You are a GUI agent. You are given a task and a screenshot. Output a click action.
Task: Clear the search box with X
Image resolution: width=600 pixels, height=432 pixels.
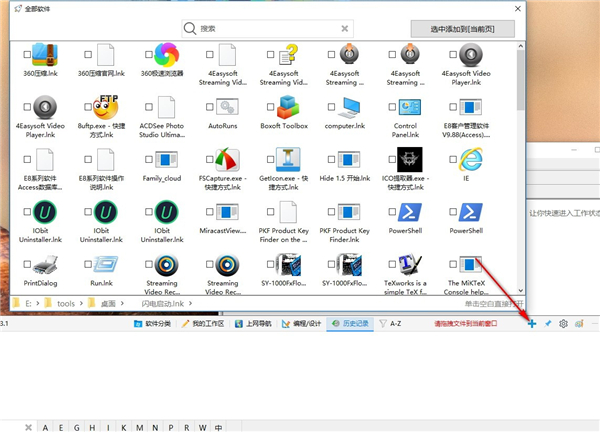(345, 28)
